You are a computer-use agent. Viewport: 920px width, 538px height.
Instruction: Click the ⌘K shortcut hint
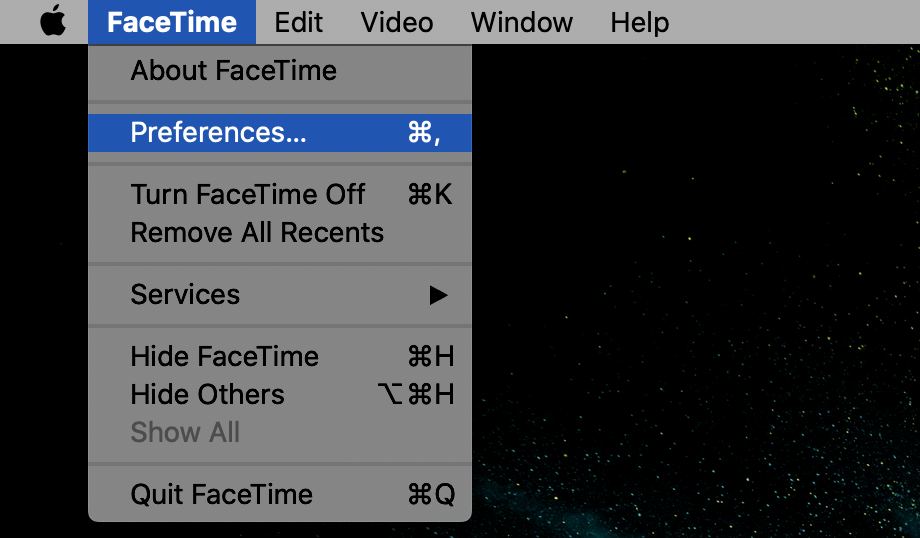(430, 195)
